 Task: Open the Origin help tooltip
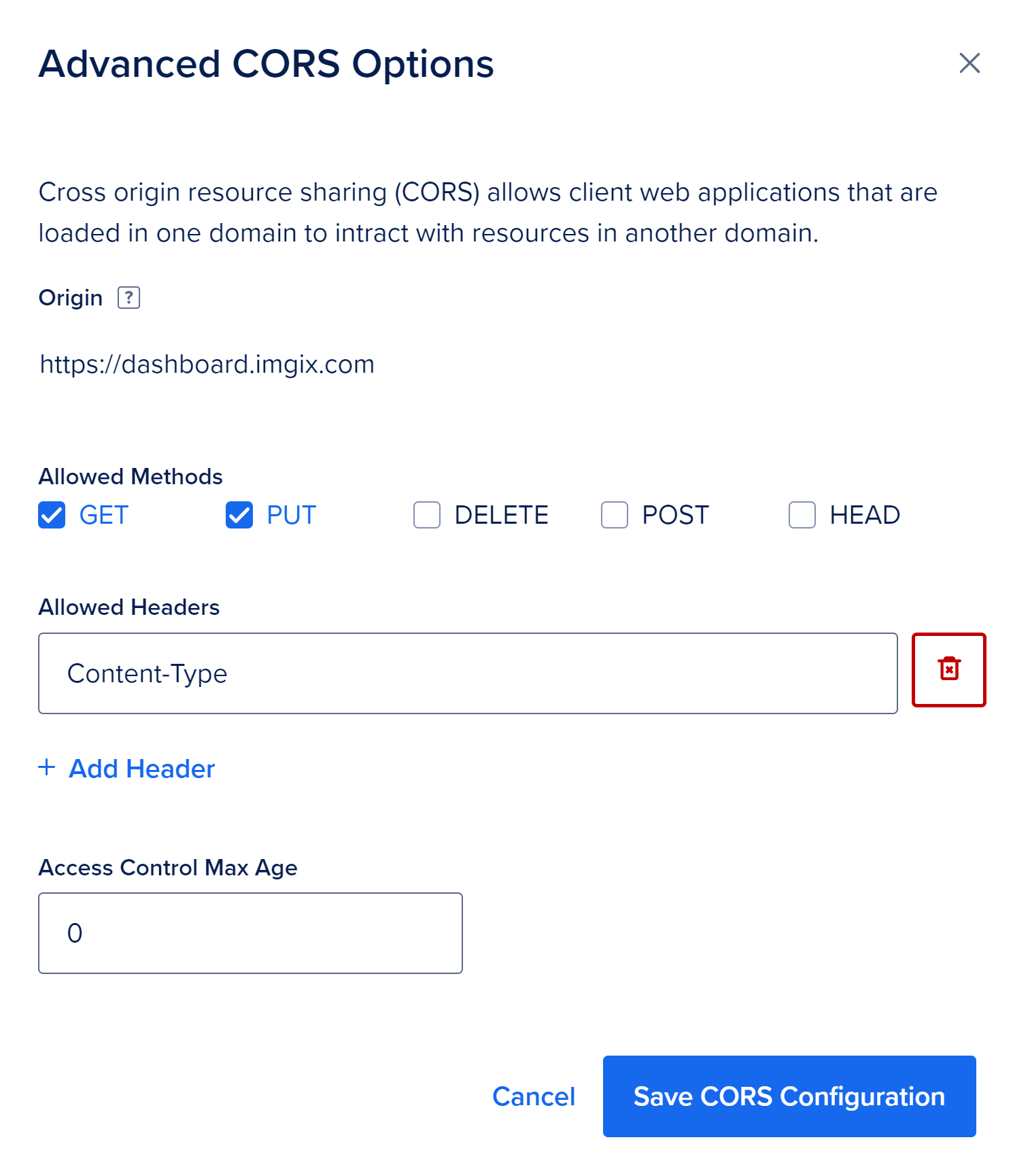[x=128, y=297]
